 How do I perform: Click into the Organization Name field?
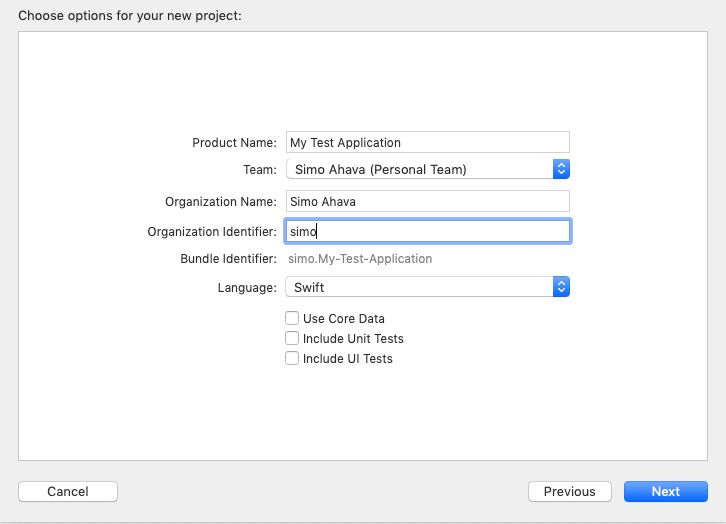point(427,201)
